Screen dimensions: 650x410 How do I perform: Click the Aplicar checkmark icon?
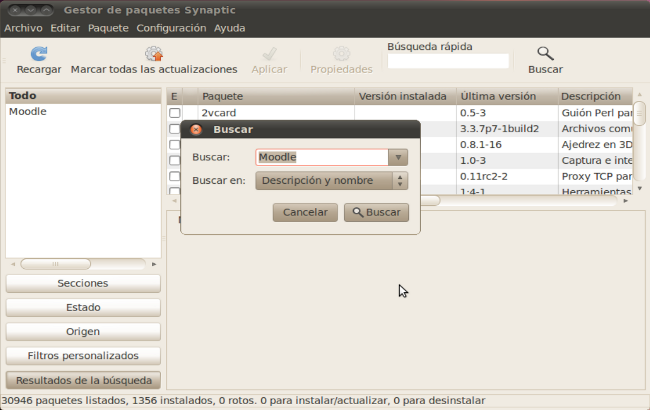click(x=268, y=53)
